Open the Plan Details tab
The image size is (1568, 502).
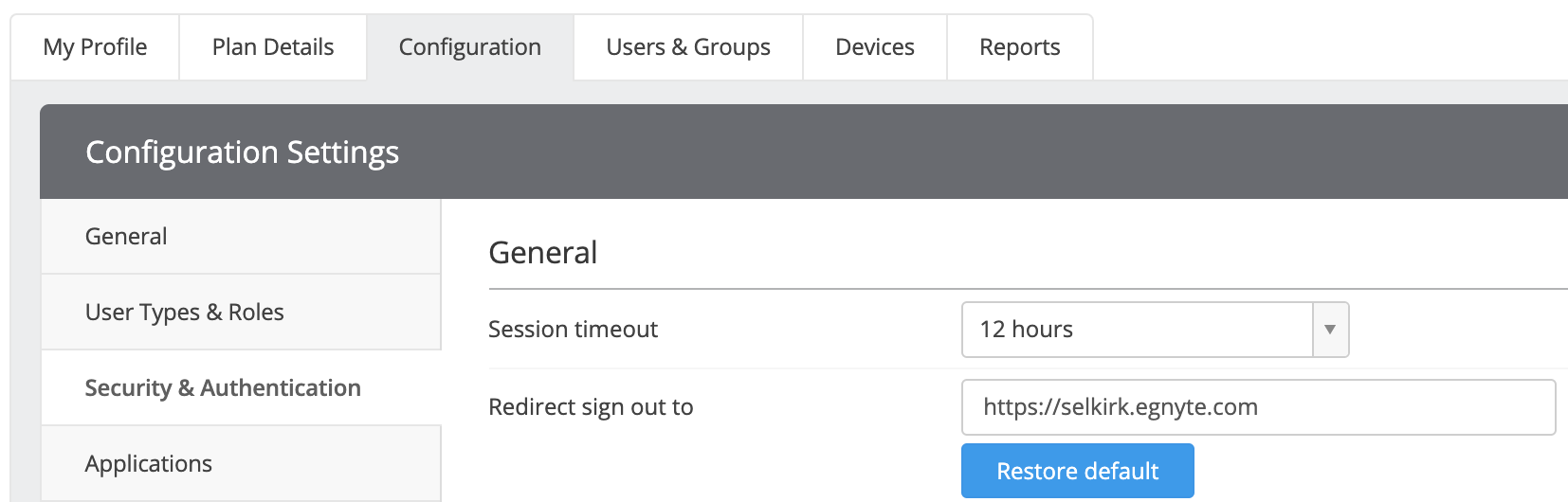click(273, 47)
